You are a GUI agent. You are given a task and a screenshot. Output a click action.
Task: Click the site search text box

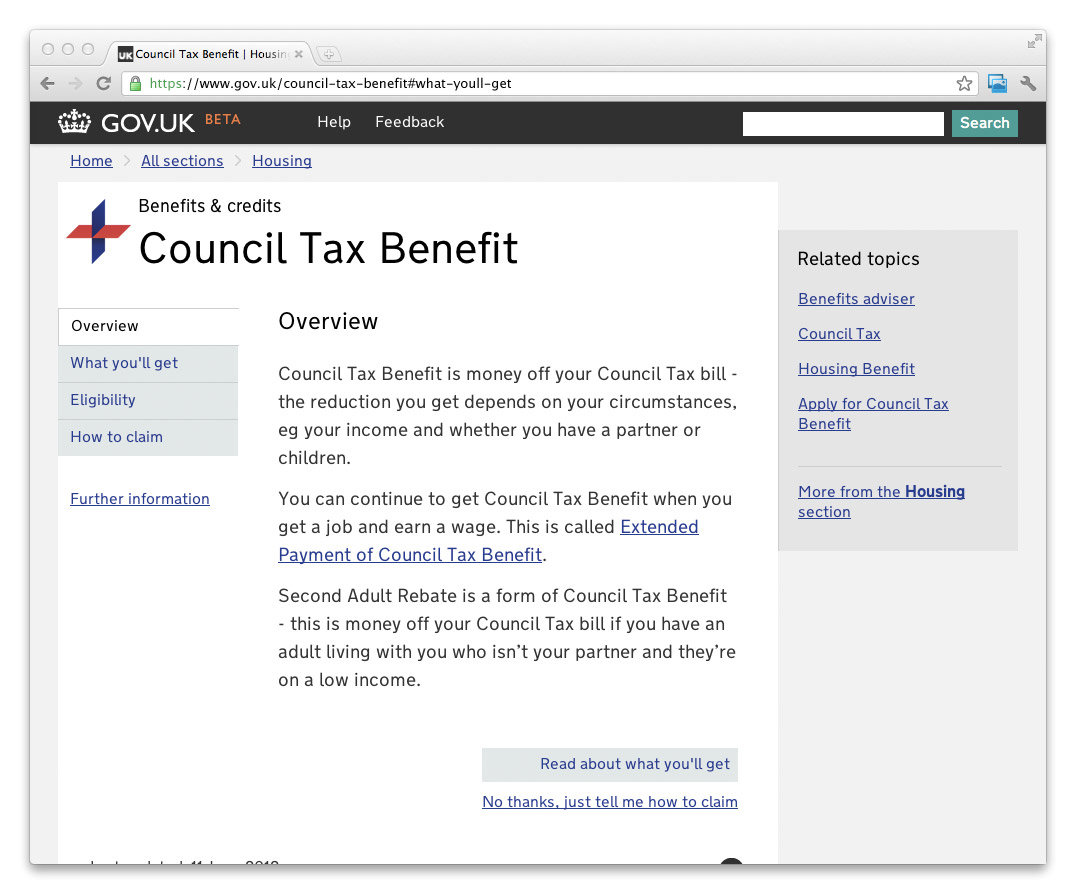pos(843,124)
